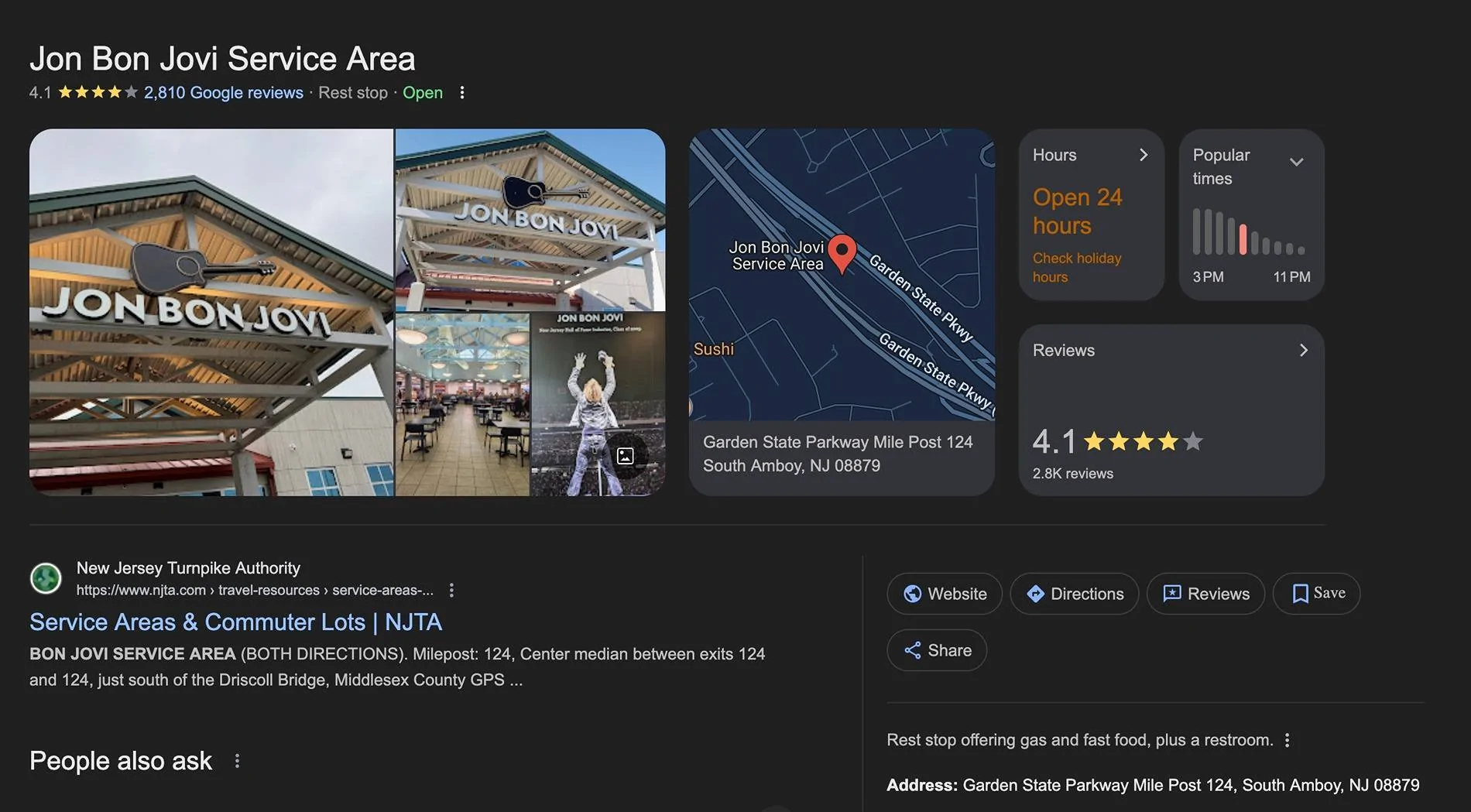
Task: Click the 4.1 rating in the Reviews card
Action: (1054, 442)
